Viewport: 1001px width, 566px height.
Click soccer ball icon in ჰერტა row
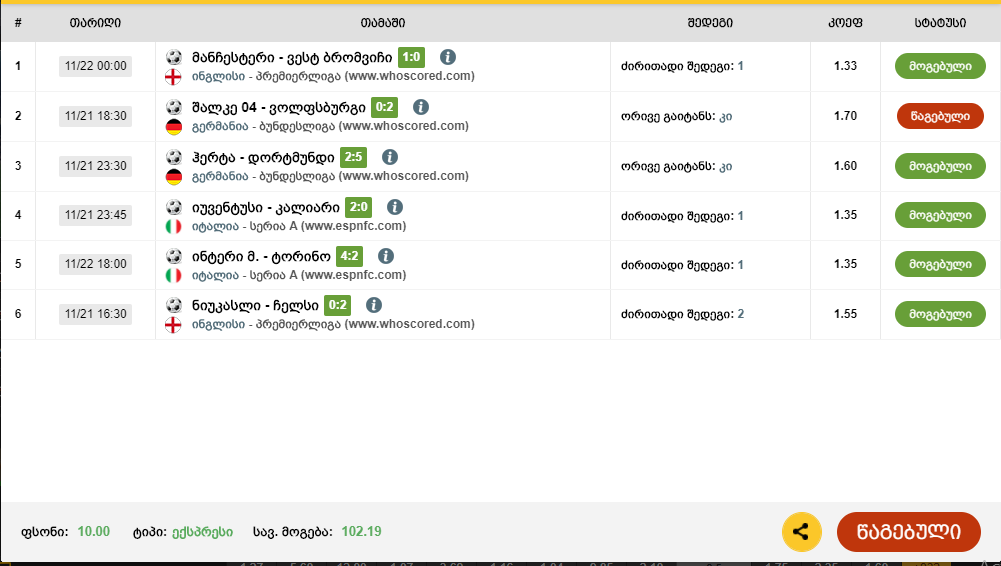[x=174, y=157]
